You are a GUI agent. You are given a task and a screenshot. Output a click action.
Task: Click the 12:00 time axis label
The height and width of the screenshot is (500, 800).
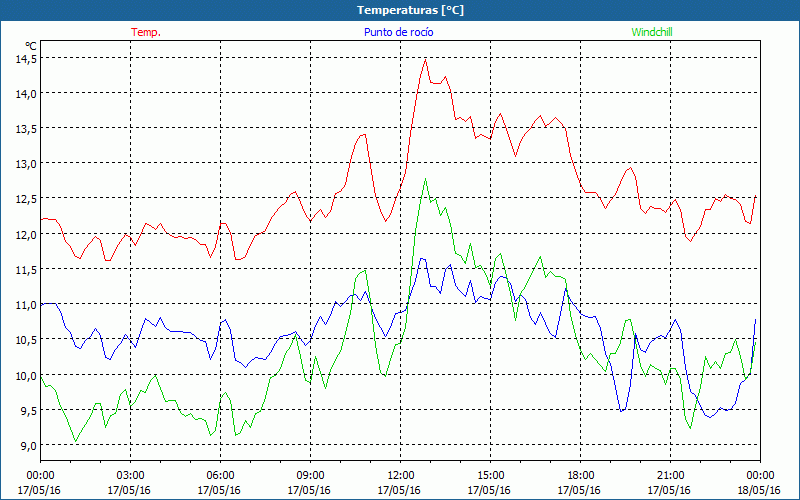point(401,476)
